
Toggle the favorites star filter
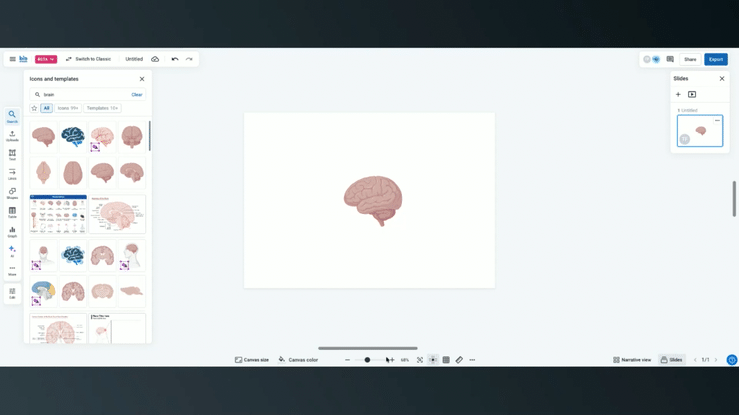[34, 108]
